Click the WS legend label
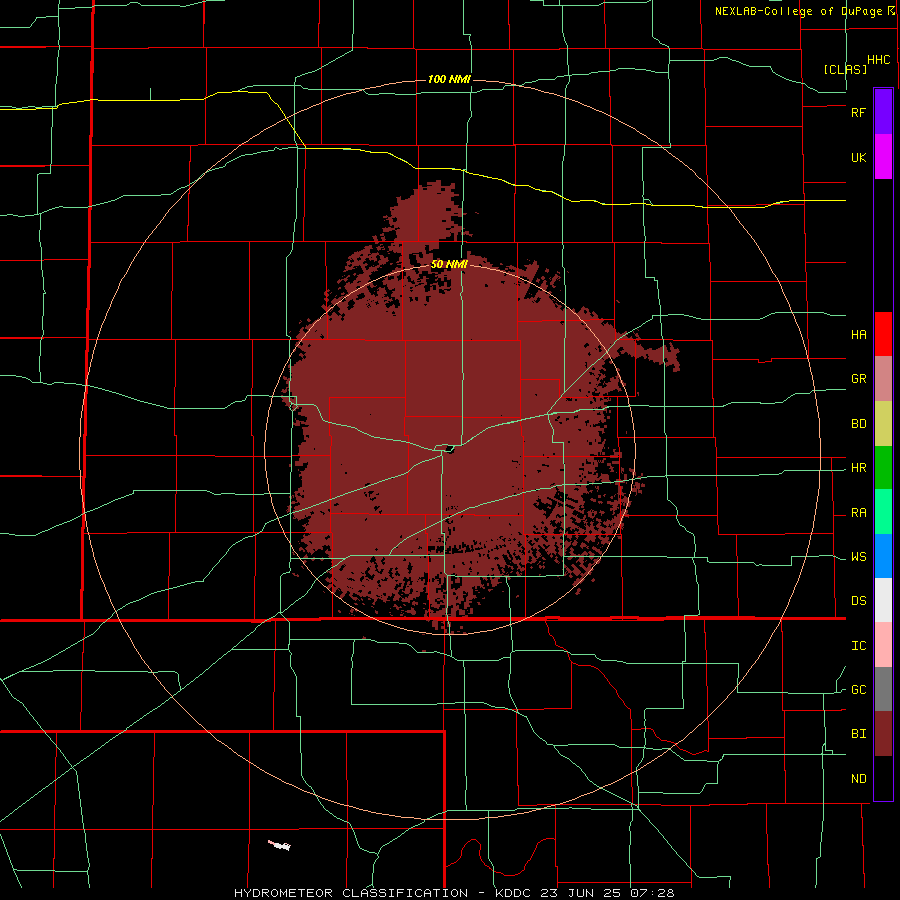Screen dimensions: 900x900 point(858,557)
